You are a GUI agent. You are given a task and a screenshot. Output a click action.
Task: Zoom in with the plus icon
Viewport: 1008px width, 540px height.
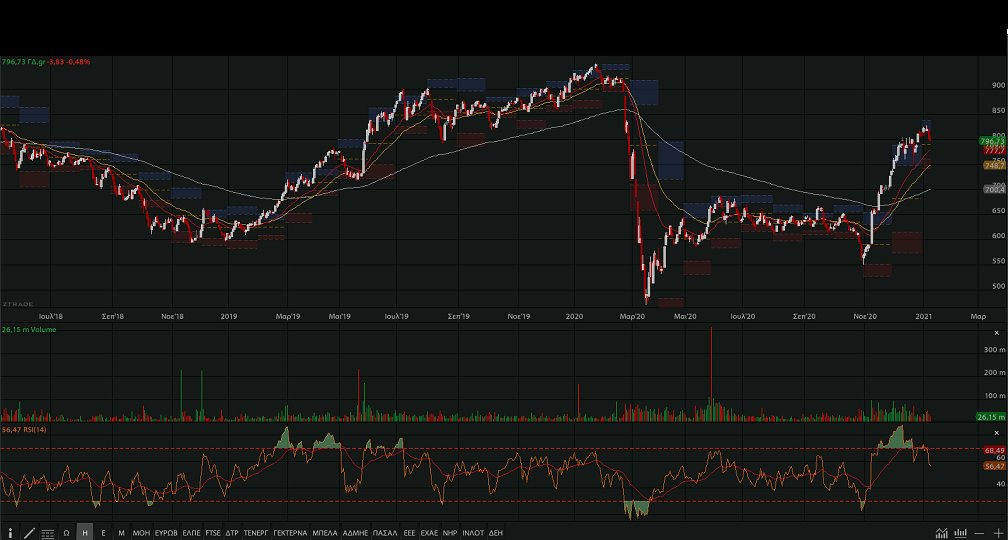pos(997,533)
